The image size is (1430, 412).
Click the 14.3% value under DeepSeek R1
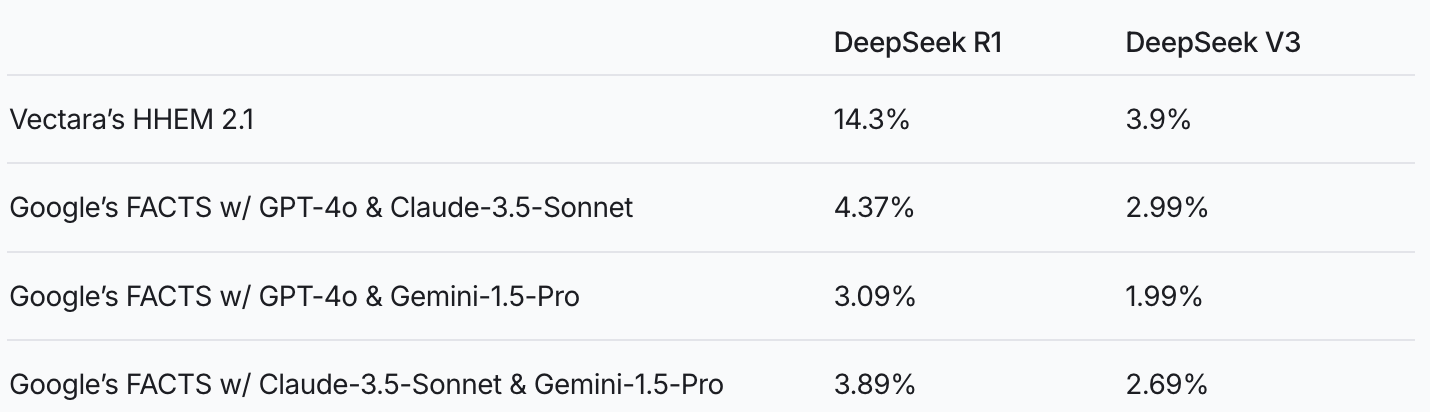pyautogui.click(x=871, y=120)
